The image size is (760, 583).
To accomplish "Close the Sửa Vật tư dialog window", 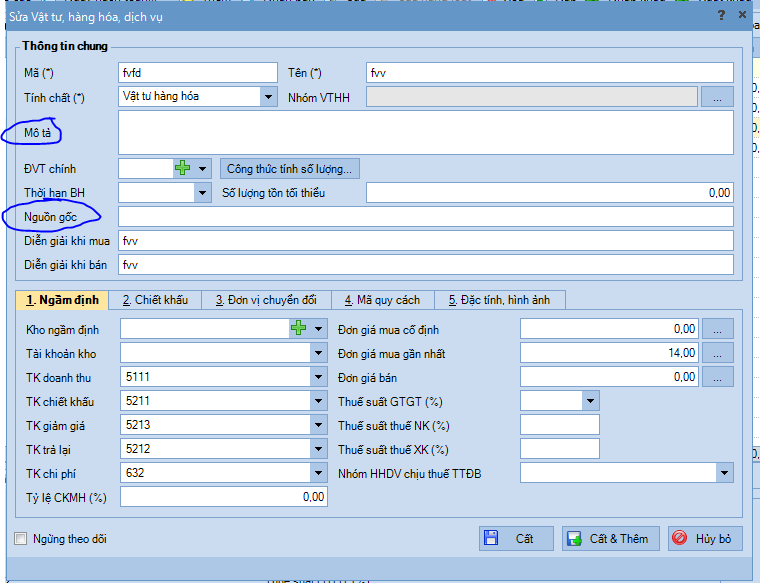I will (x=742, y=15).
